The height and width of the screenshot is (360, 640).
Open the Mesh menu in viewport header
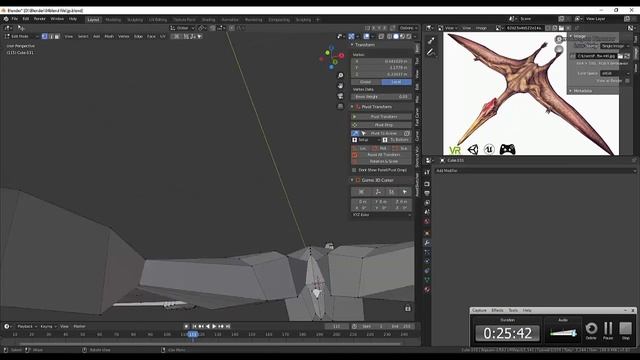(x=109, y=36)
